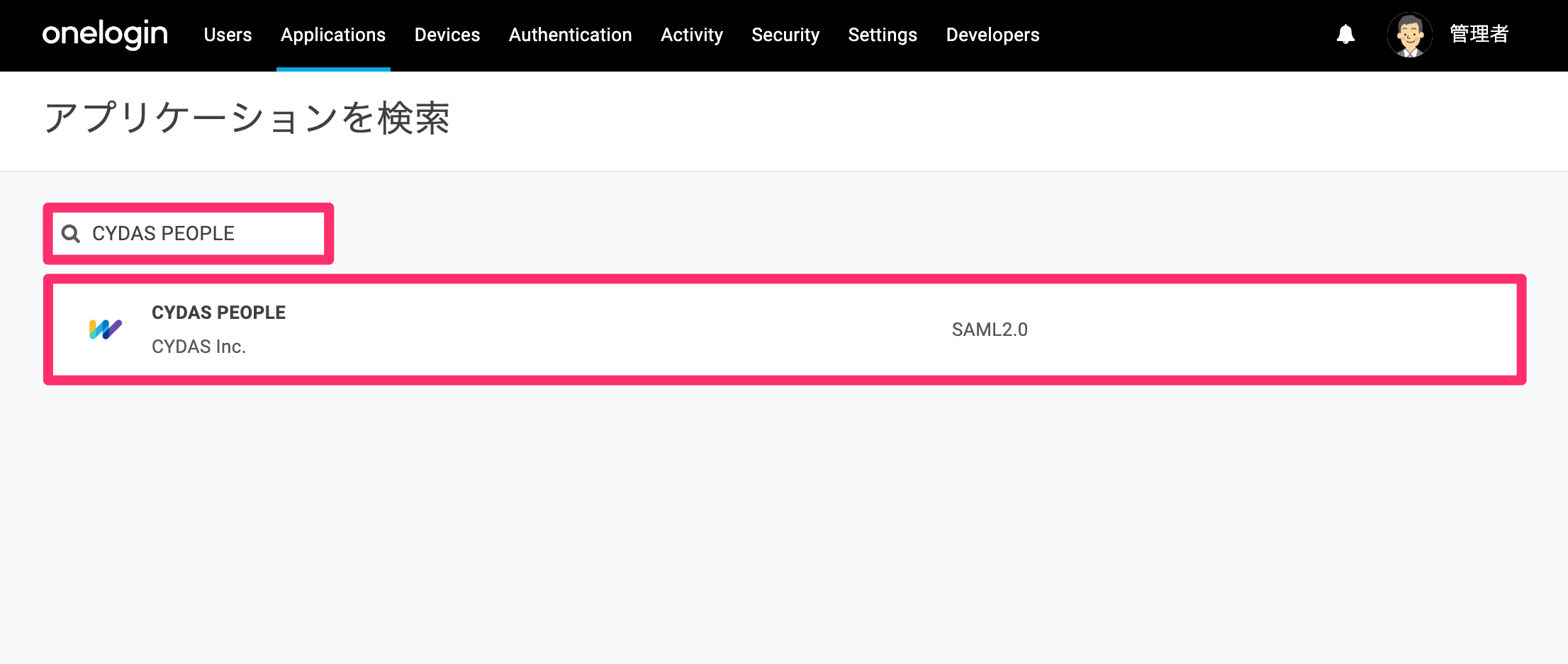Click the administrator avatar picture
The height and width of the screenshot is (664, 1568).
(1409, 34)
